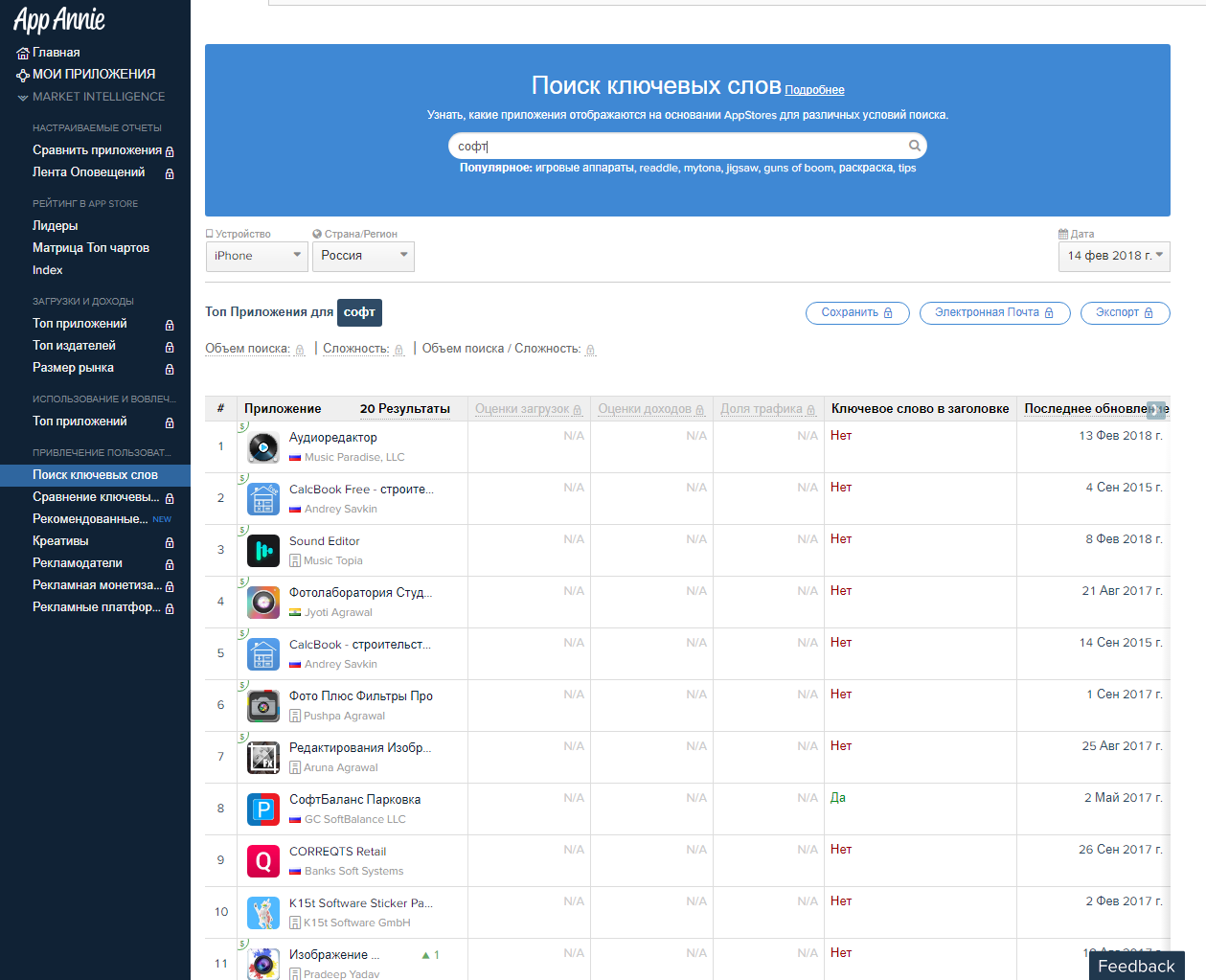1206x980 pixels.
Task: Open GC SoftBalance LLC publisher
Action: pos(355,820)
